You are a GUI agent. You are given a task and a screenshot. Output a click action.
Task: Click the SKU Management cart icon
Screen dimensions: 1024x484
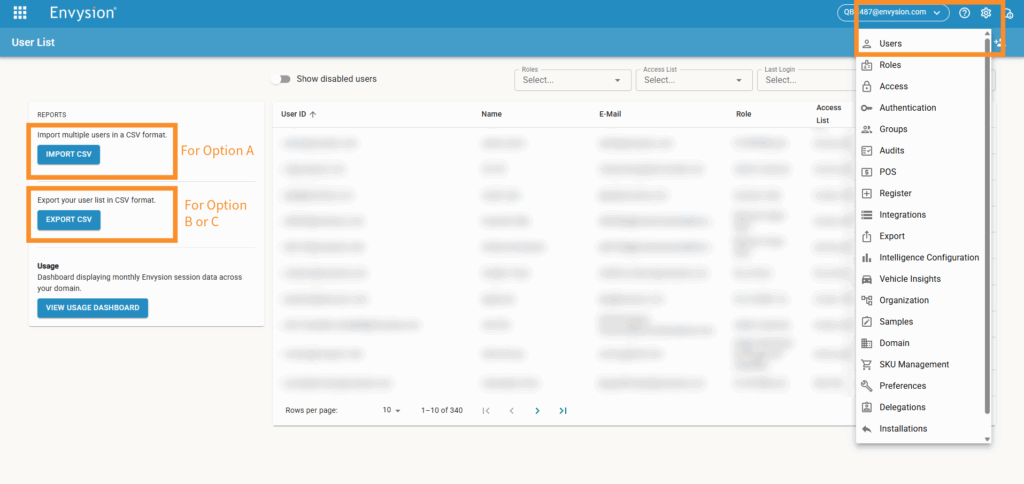pos(867,365)
